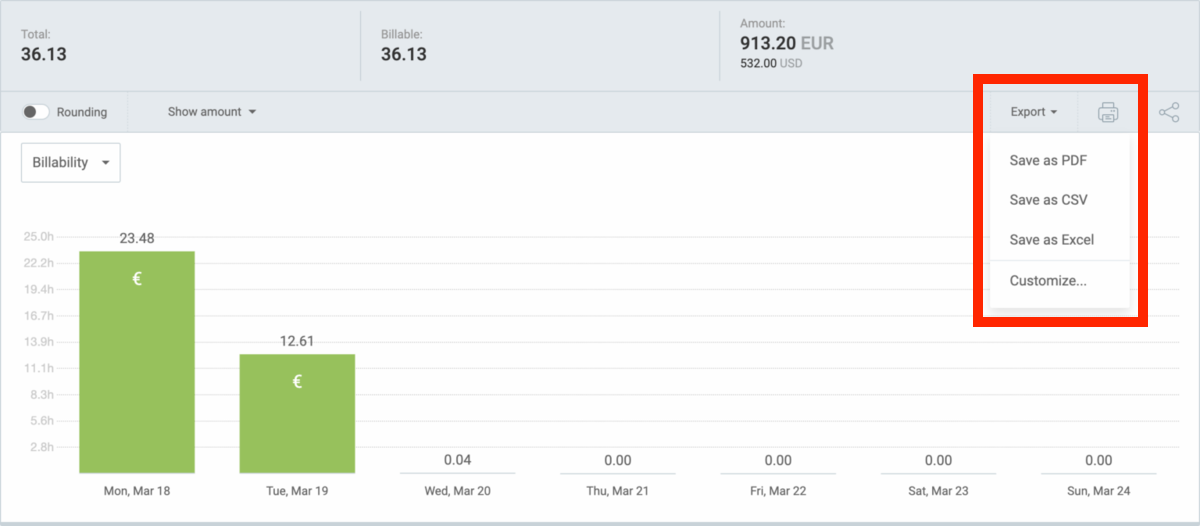The height and width of the screenshot is (526, 1200).
Task: Expand the Billability dropdown
Action: (x=71, y=162)
